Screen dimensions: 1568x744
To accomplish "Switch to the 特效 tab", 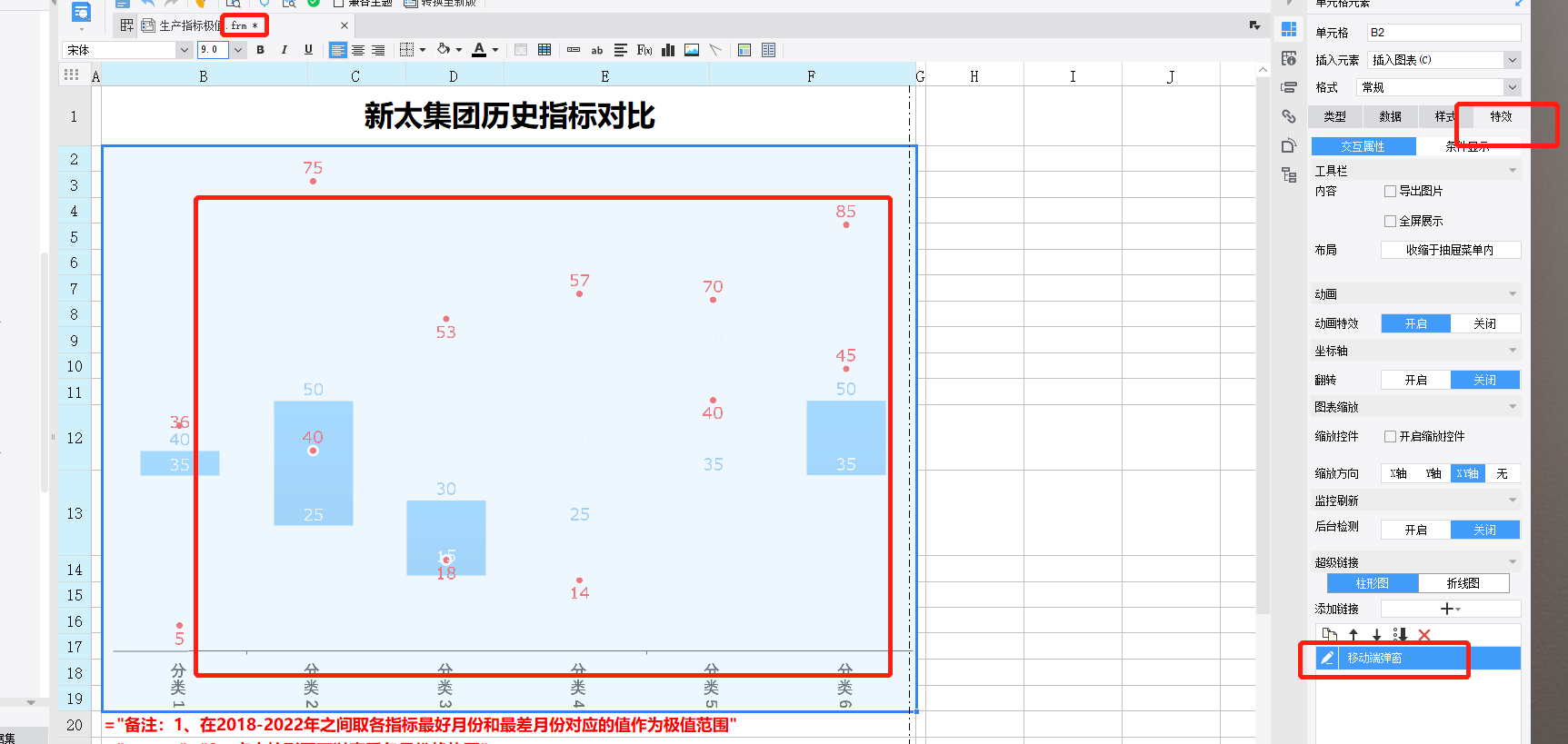I will (1501, 116).
